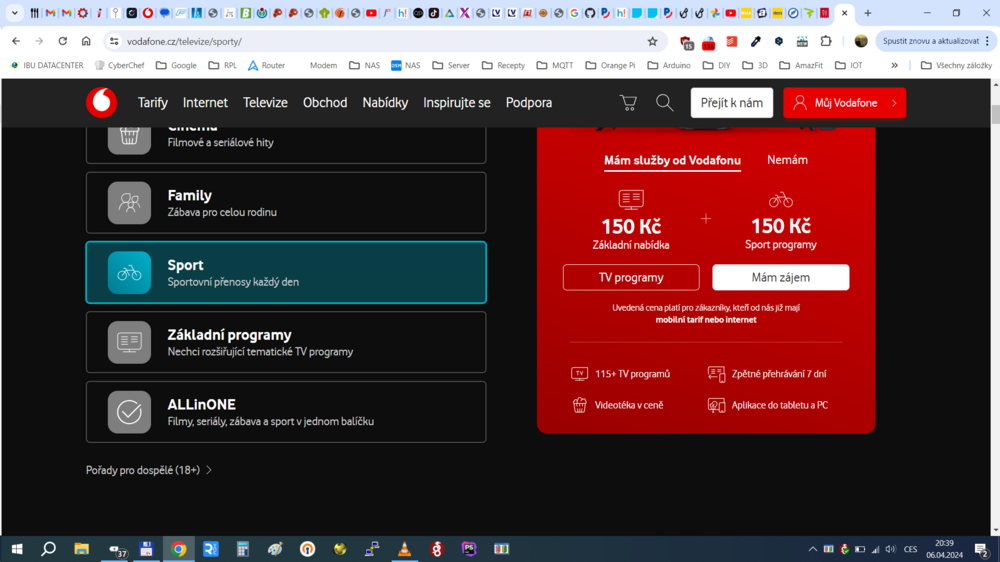Viewport: 1000px width, 562px height.
Task: Open Chrome extensions puzzle icon
Action: click(x=826, y=41)
